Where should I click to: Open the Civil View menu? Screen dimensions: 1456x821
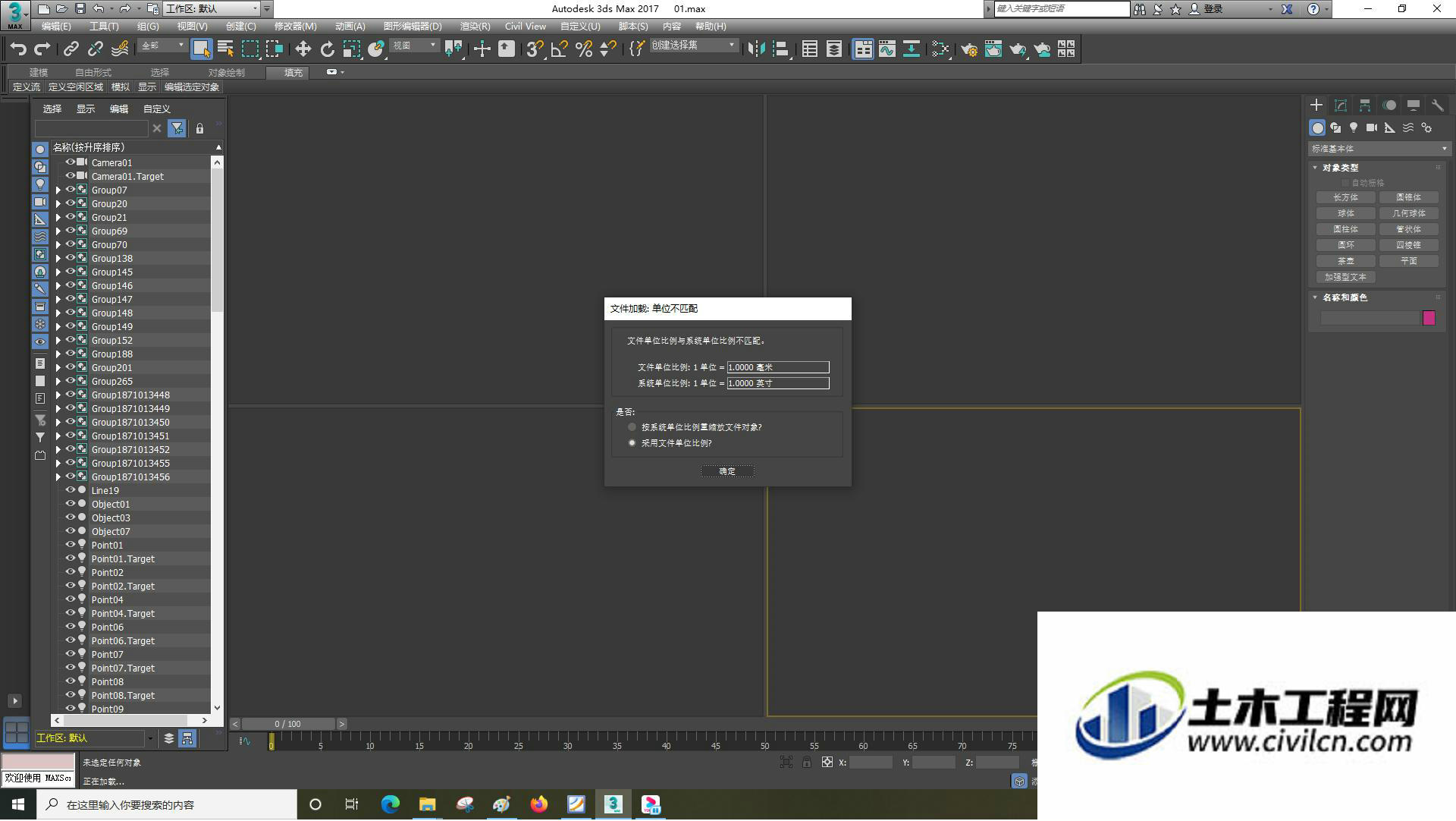[x=526, y=26]
